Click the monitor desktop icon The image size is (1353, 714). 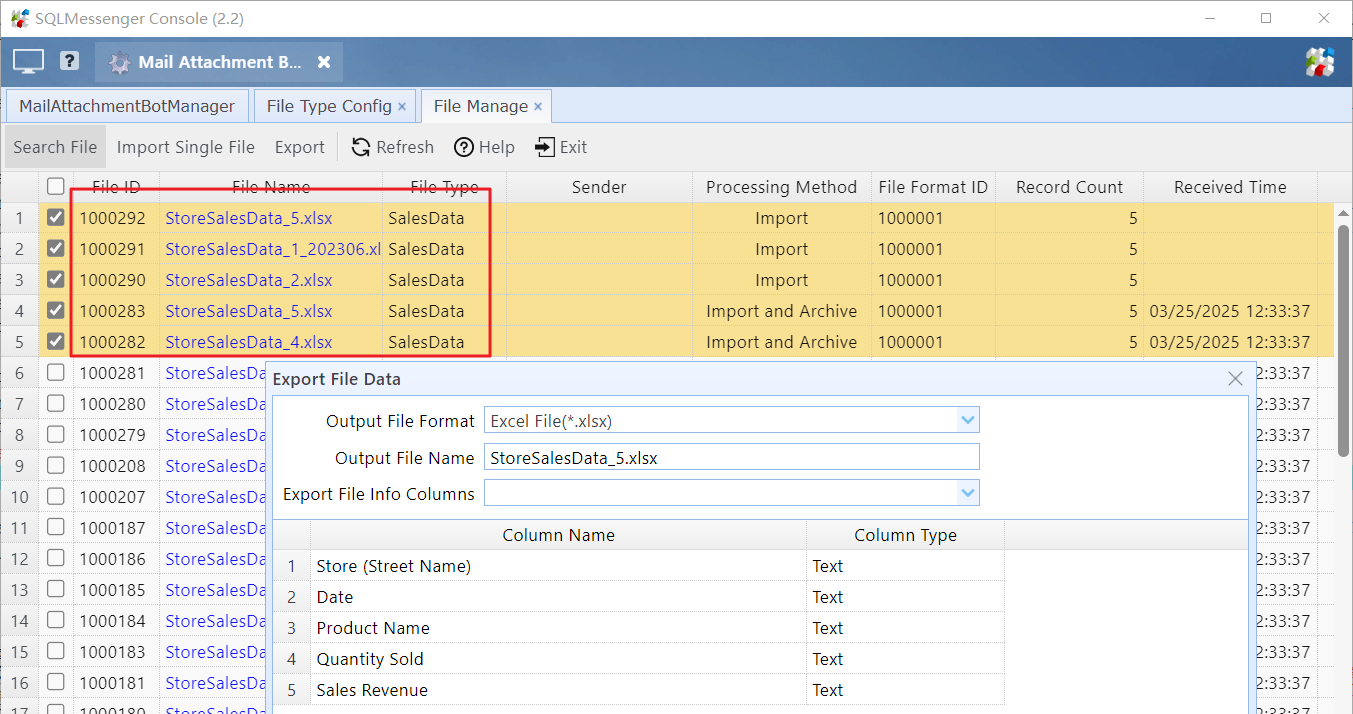[x=28, y=62]
